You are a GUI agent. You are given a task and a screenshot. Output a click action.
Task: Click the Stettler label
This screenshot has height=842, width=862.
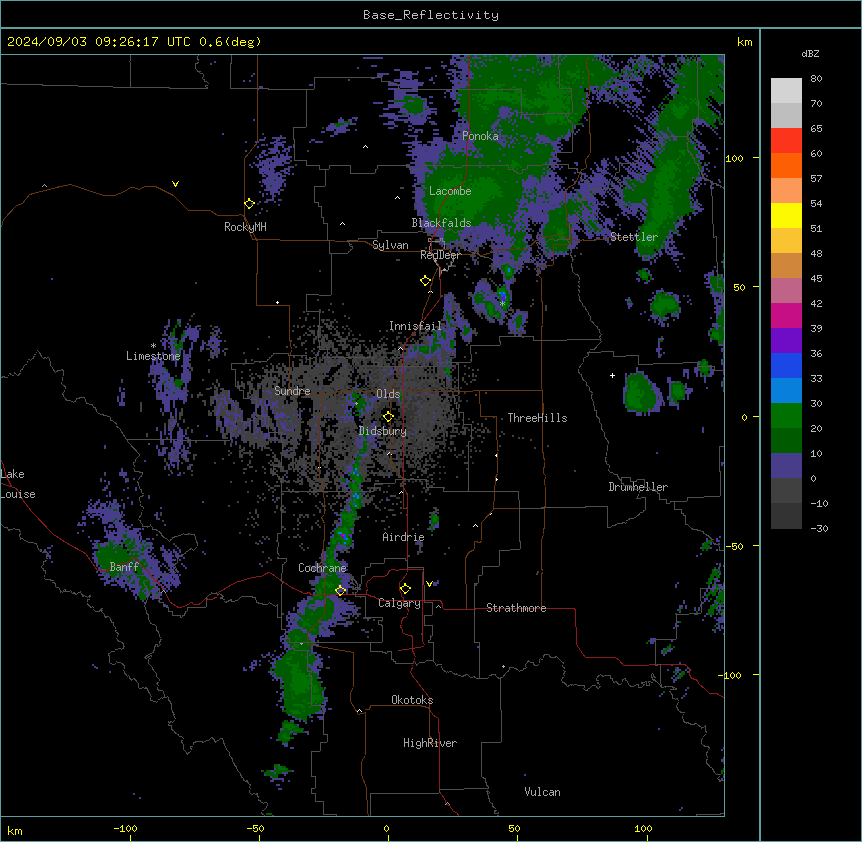pos(634,237)
